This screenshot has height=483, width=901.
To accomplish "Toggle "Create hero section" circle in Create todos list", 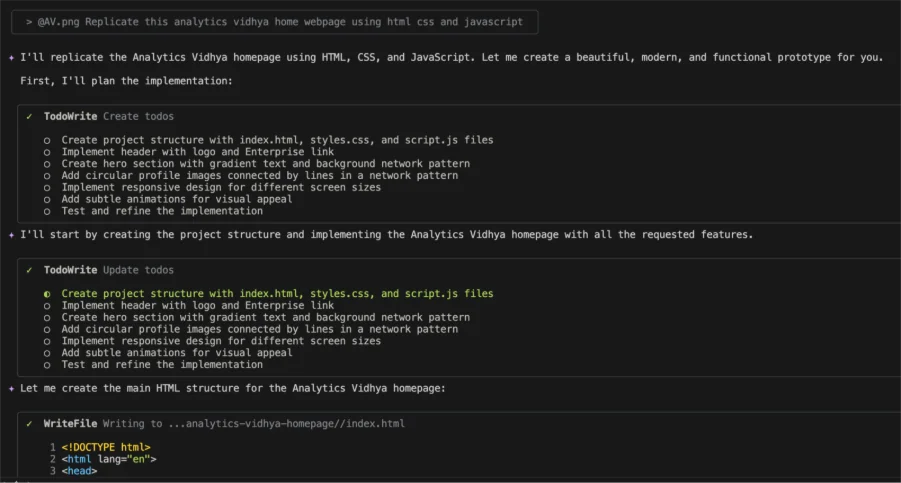I will click(x=47, y=164).
